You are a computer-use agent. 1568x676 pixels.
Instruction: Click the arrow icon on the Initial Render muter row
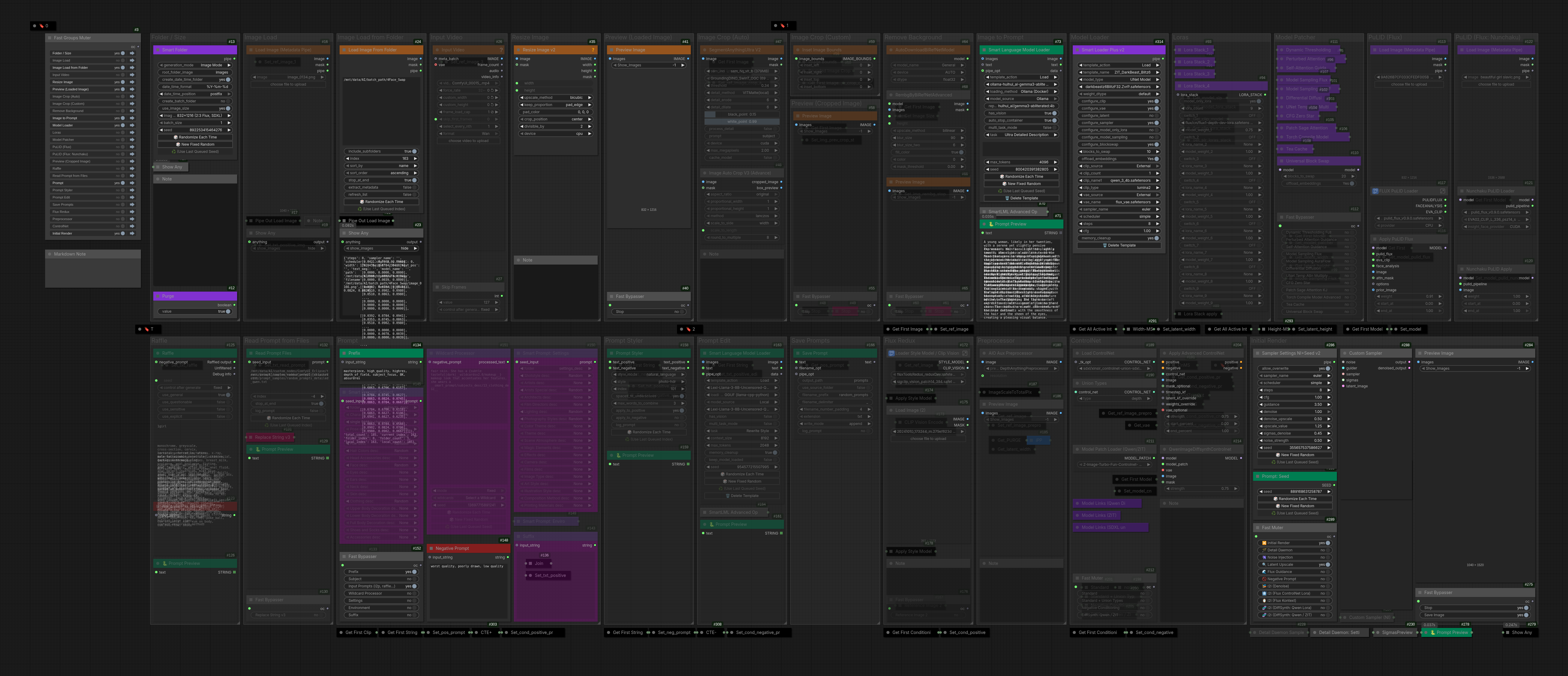click(x=132, y=234)
